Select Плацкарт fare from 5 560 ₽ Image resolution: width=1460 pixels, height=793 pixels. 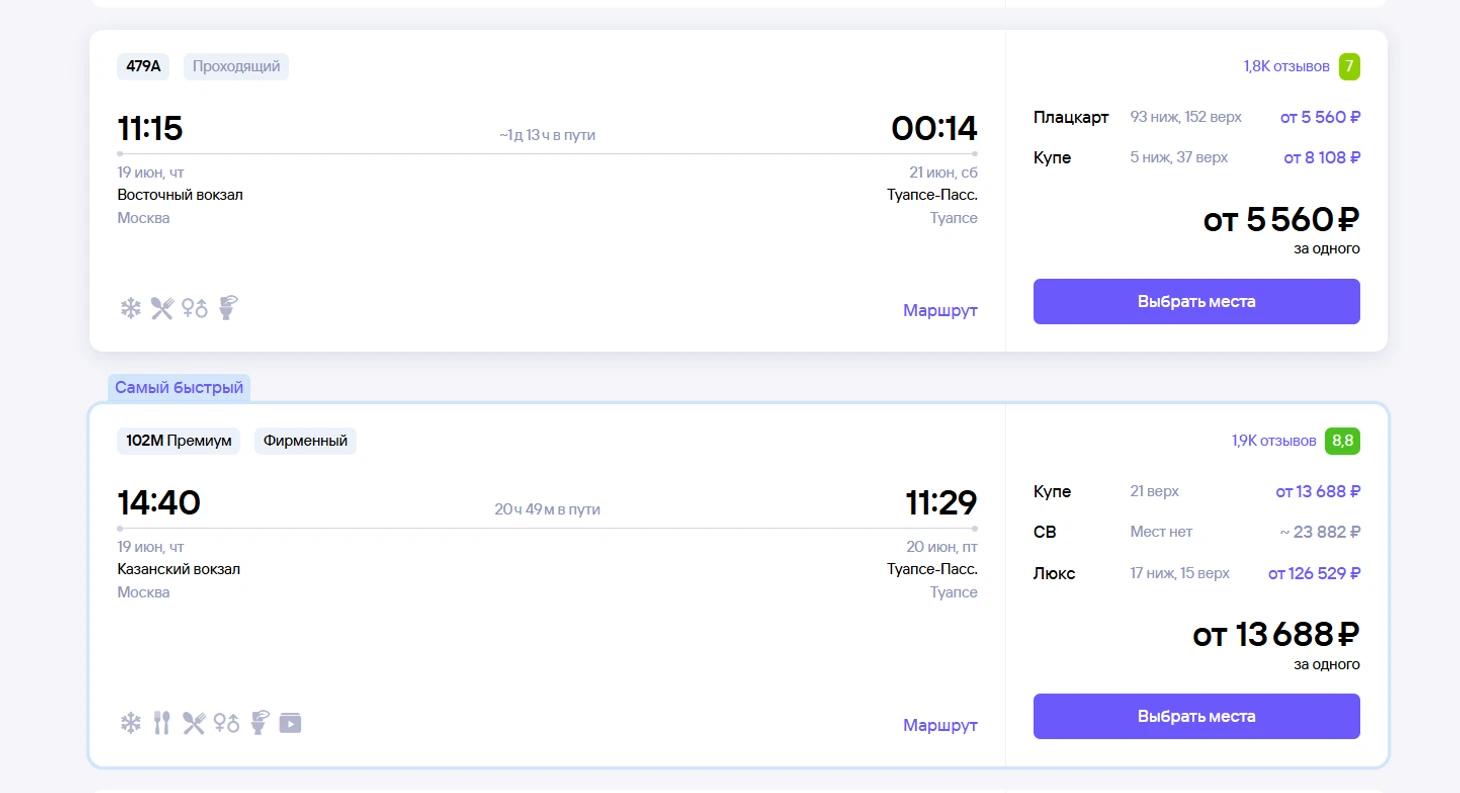tap(1319, 117)
